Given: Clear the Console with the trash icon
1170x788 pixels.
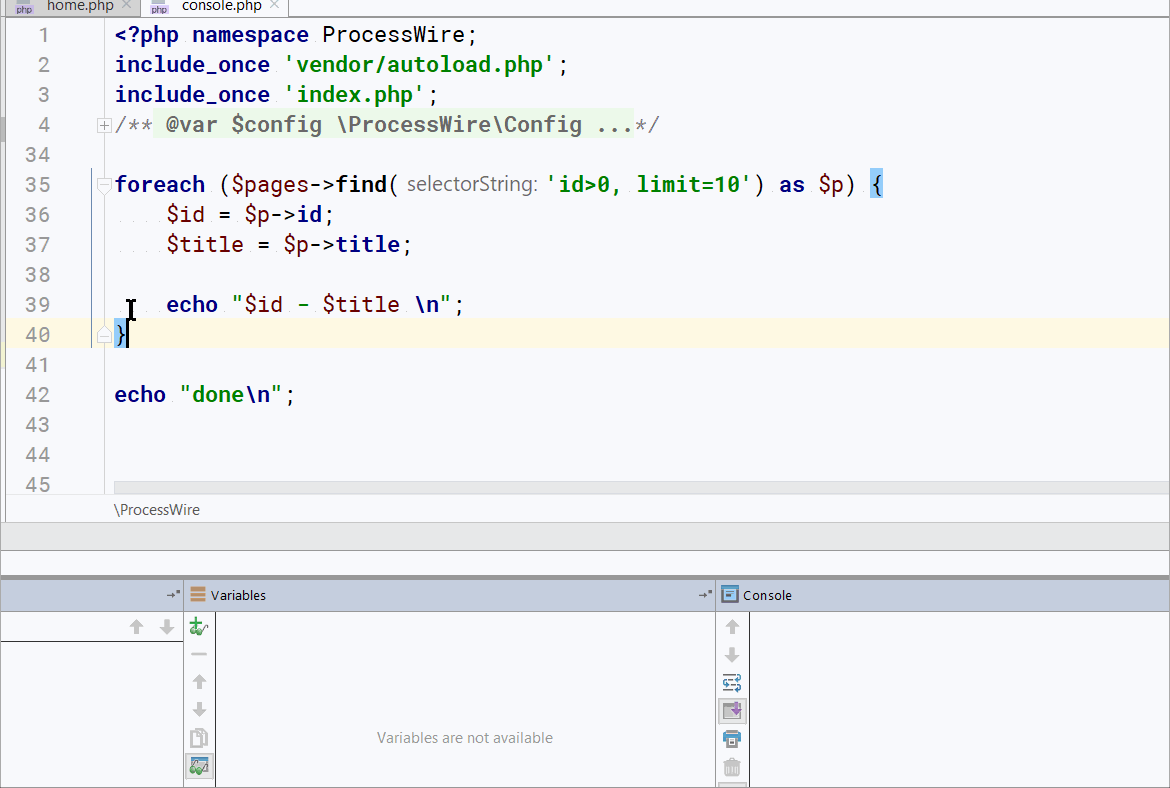Looking at the screenshot, I should 732,767.
